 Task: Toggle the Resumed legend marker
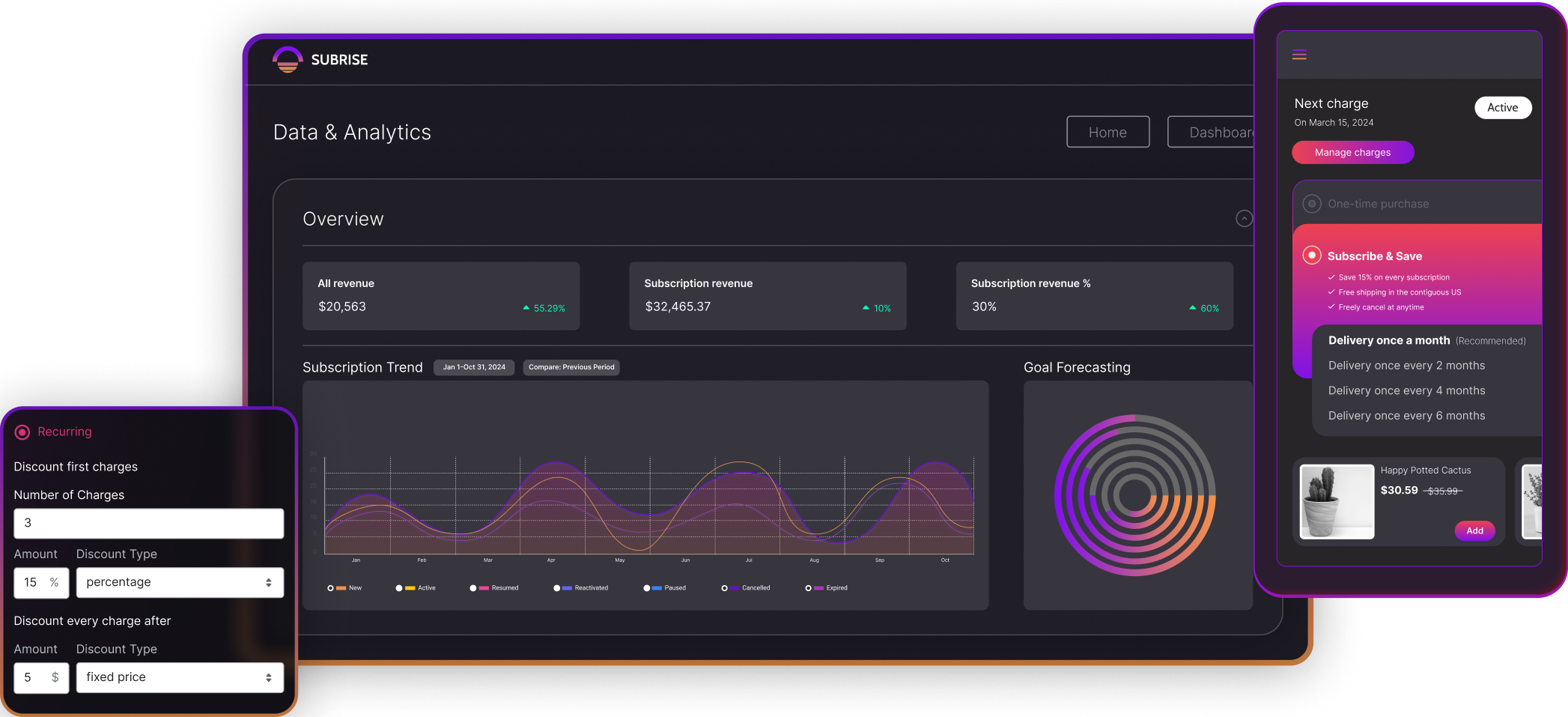[x=473, y=588]
